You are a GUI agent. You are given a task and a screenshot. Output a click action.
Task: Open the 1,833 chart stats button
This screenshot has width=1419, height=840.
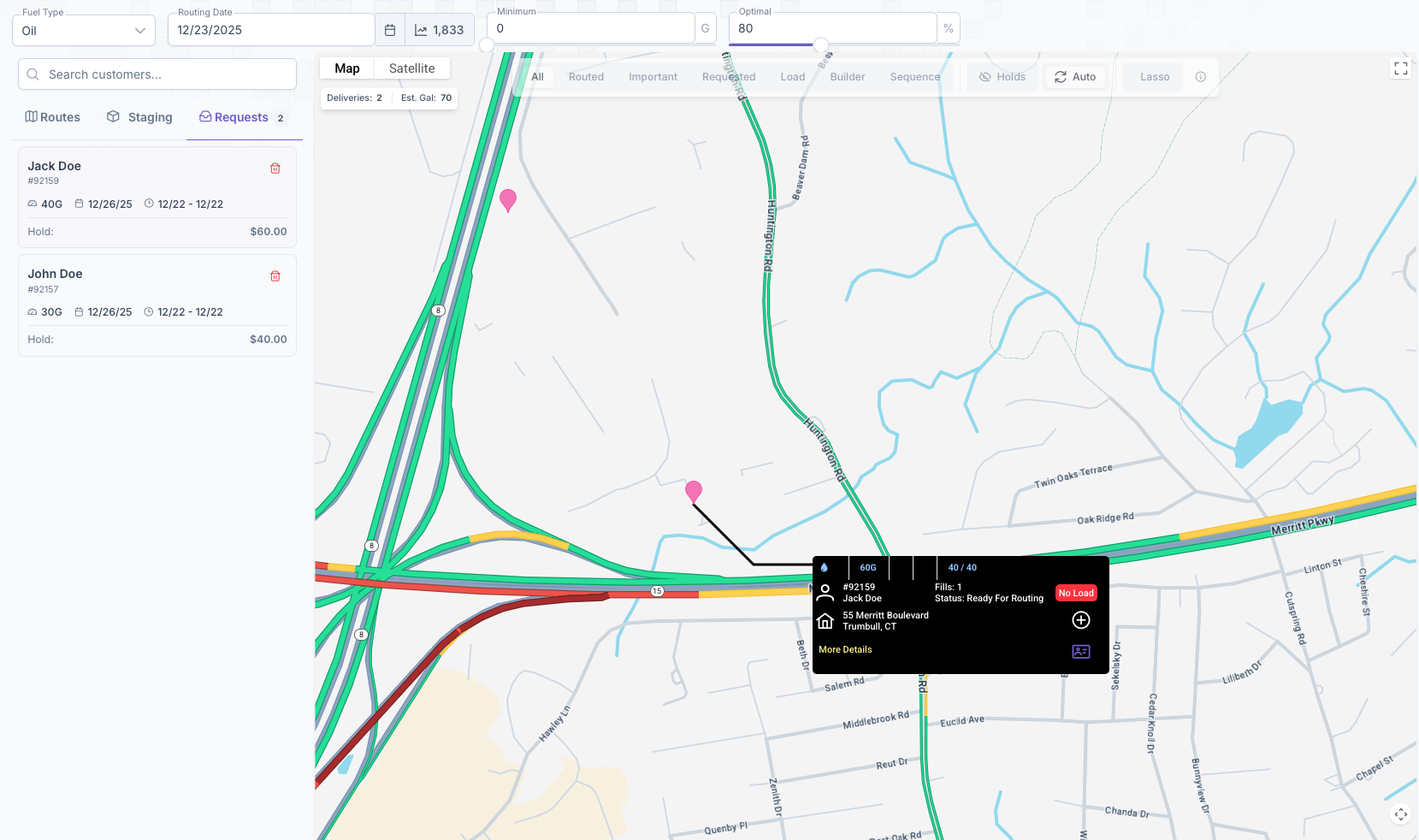point(440,30)
